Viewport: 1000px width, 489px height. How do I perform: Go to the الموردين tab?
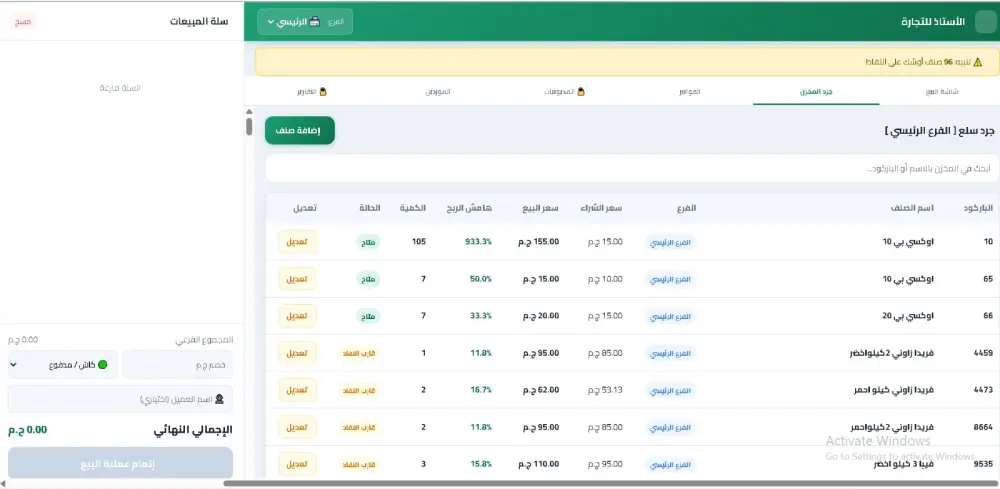pos(438,92)
